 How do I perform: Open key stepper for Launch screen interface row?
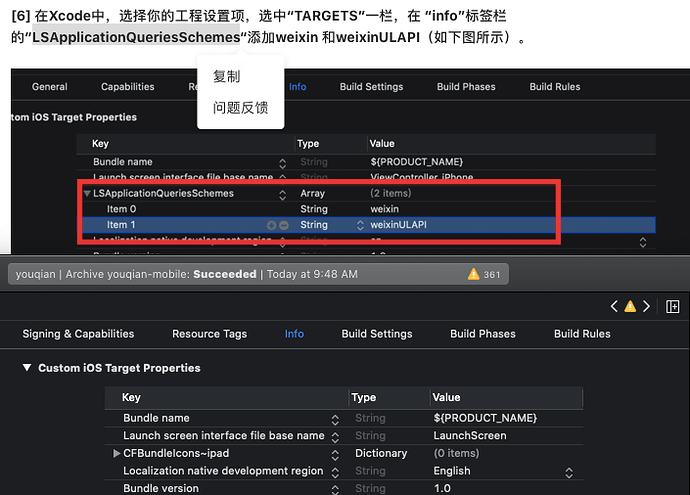(335, 437)
